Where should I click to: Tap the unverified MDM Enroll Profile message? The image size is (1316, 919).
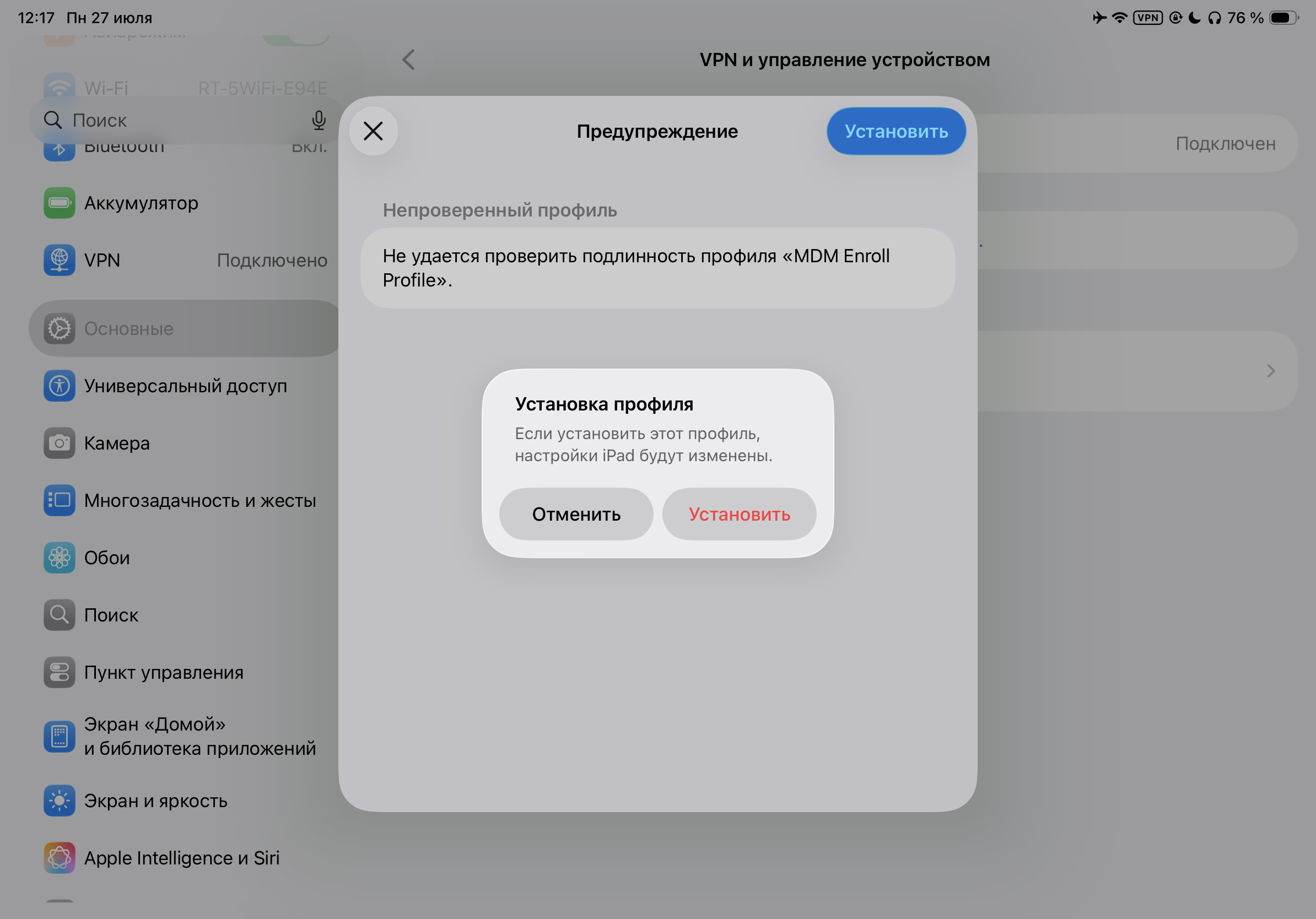pyautogui.click(x=657, y=268)
